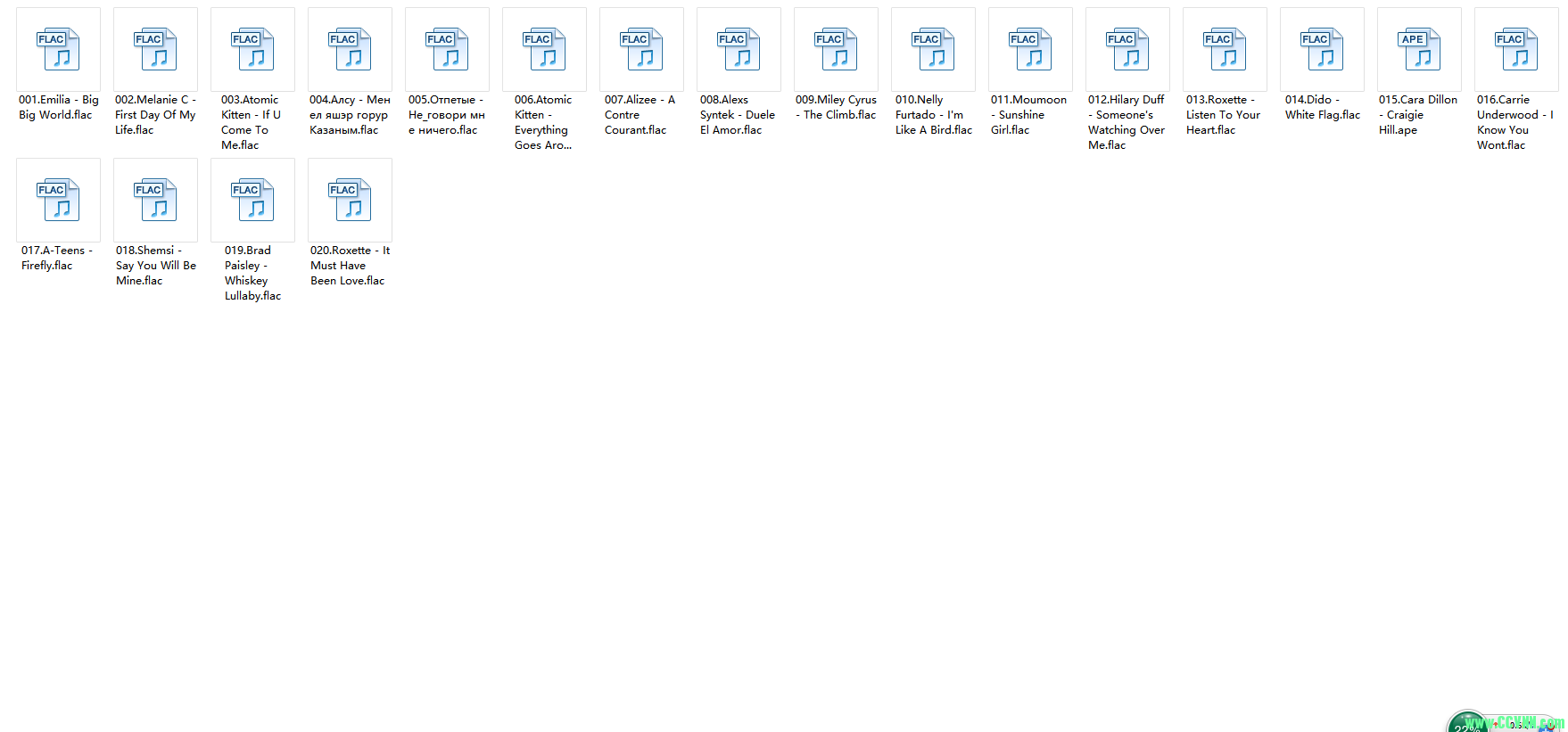Select the 017.A-Teens Firefly file icon
1568x732 pixels.
[58, 200]
